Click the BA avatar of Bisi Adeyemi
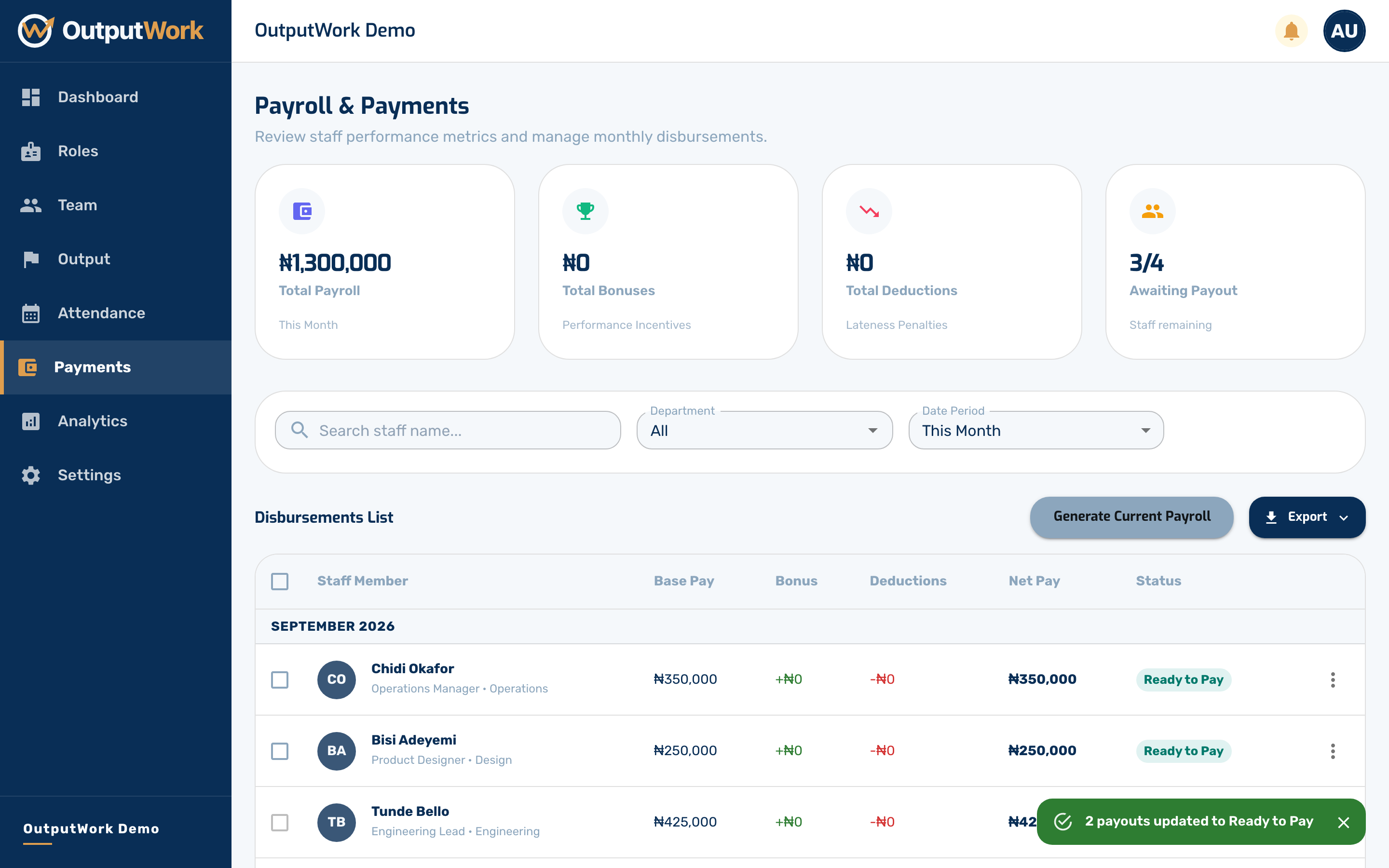 (x=336, y=751)
